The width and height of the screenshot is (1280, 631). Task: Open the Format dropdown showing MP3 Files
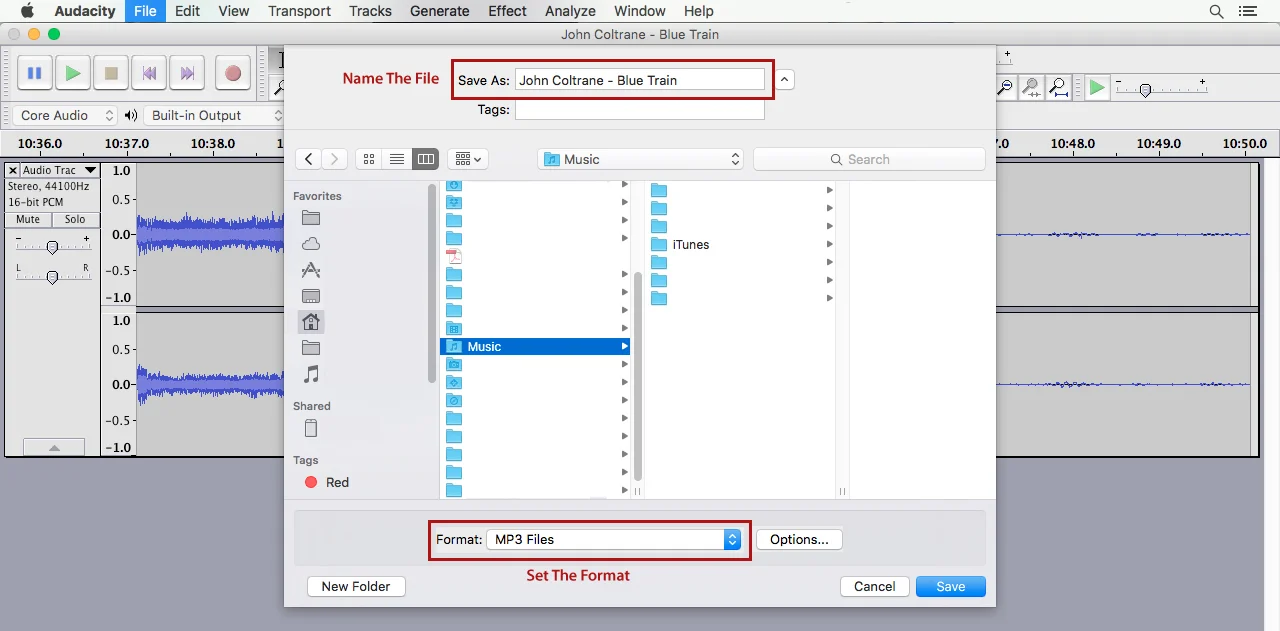[615, 538]
